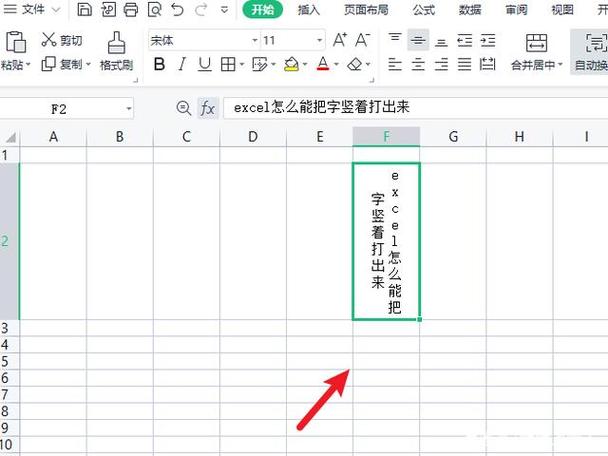
Task: Click the 格式刷 format painter
Action: 116,51
